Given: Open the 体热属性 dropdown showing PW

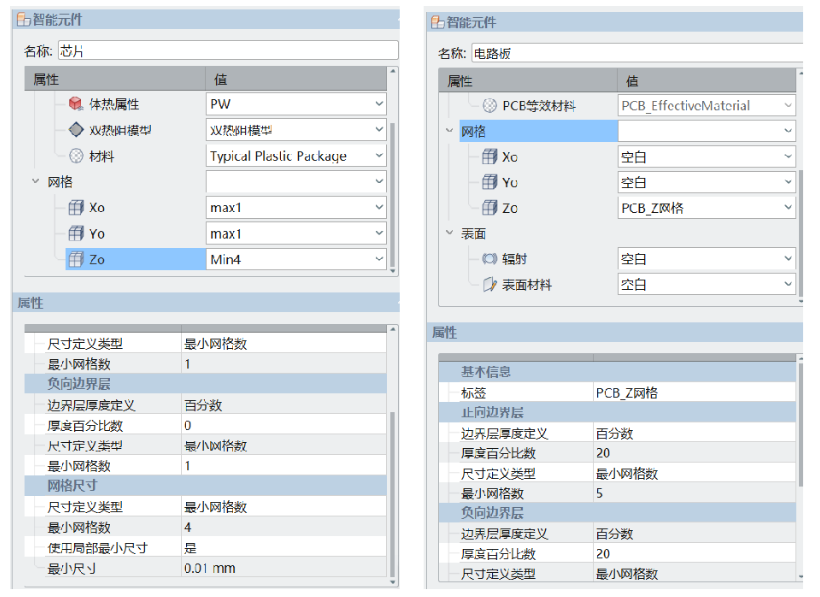Looking at the screenshot, I should coord(379,104).
